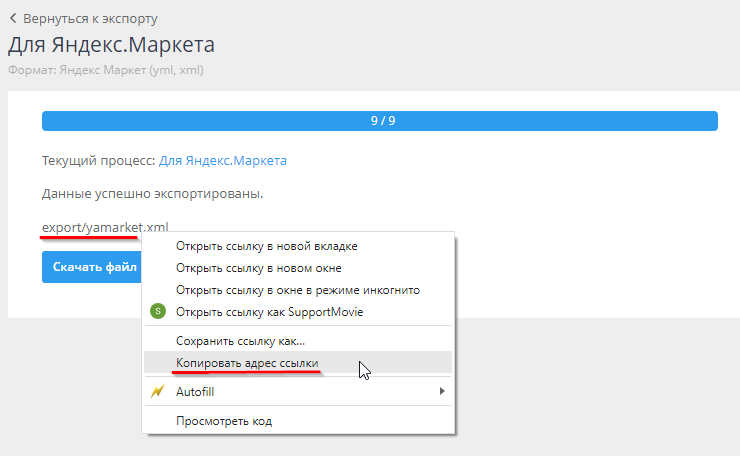Click the large "Для Яндекс.Маркета" page heading
The image size is (740, 456).
point(111,45)
